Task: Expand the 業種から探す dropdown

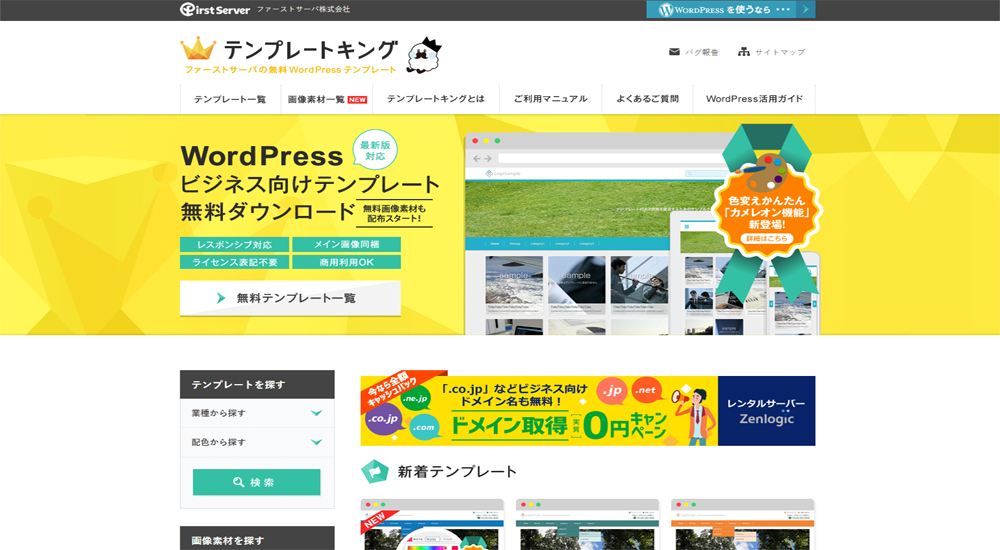Action: pyautogui.click(x=257, y=413)
